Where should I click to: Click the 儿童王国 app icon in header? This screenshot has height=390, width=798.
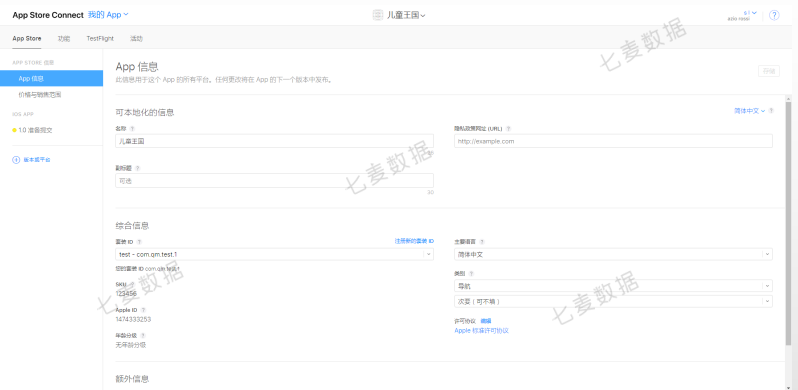click(x=378, y=15)
